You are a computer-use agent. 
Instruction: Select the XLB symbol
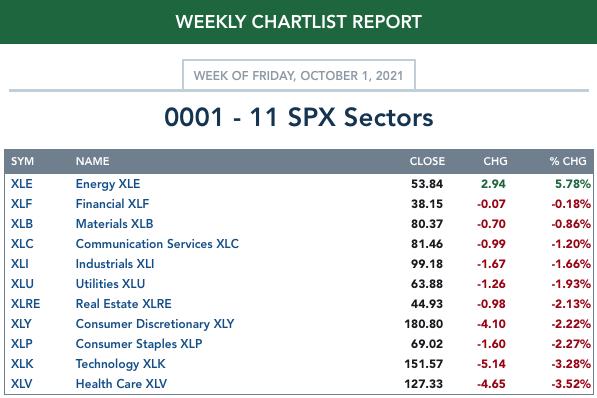coord(22,224)
